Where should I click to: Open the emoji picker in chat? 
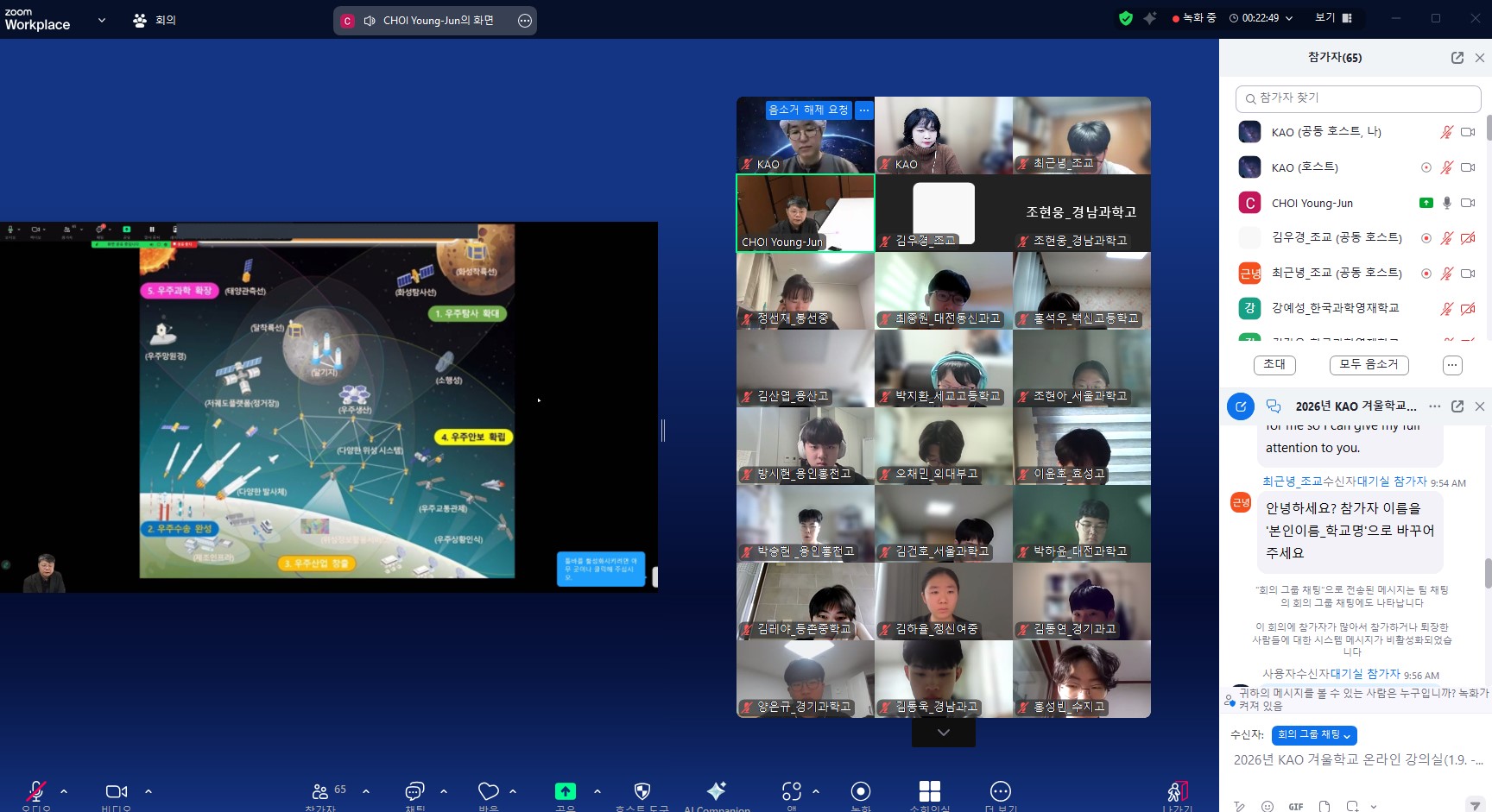[x=1268, y=806]
